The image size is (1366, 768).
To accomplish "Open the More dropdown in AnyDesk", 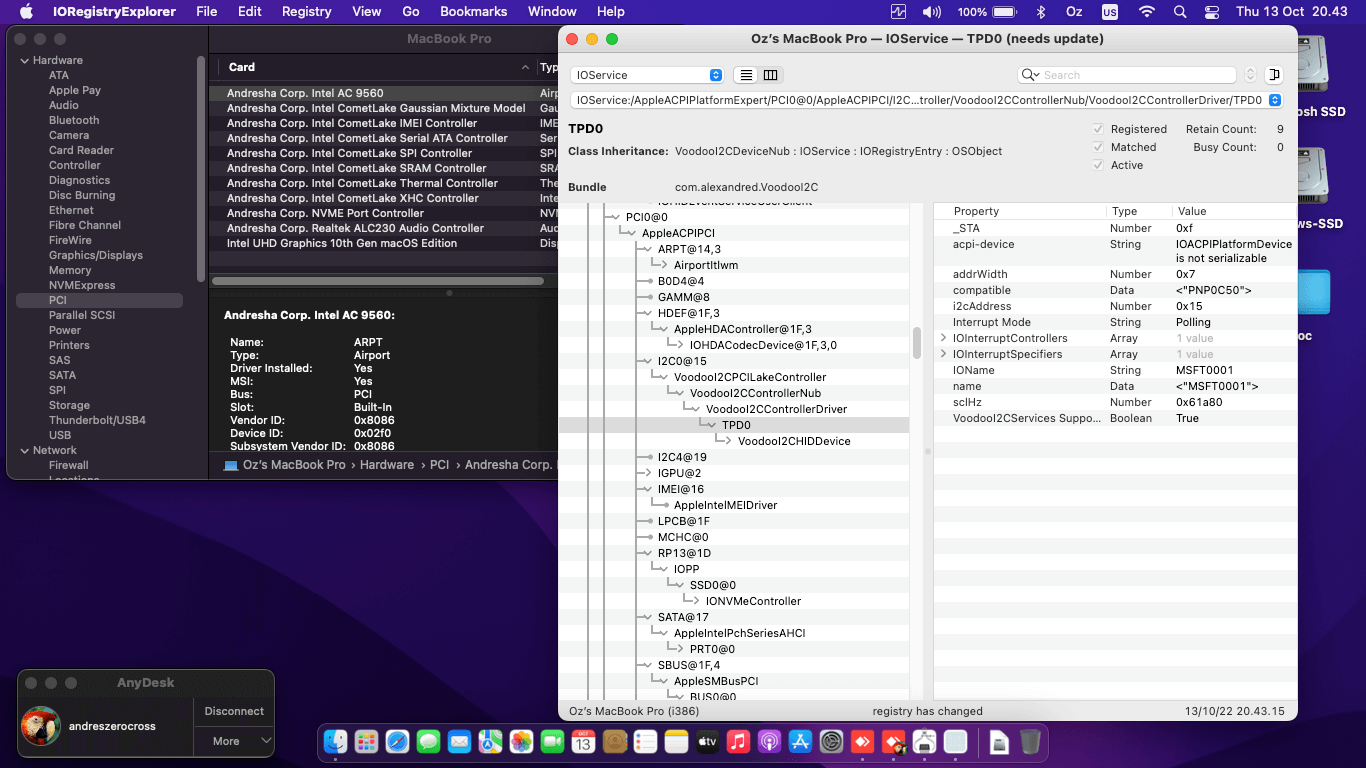I will tap(234, 741).
